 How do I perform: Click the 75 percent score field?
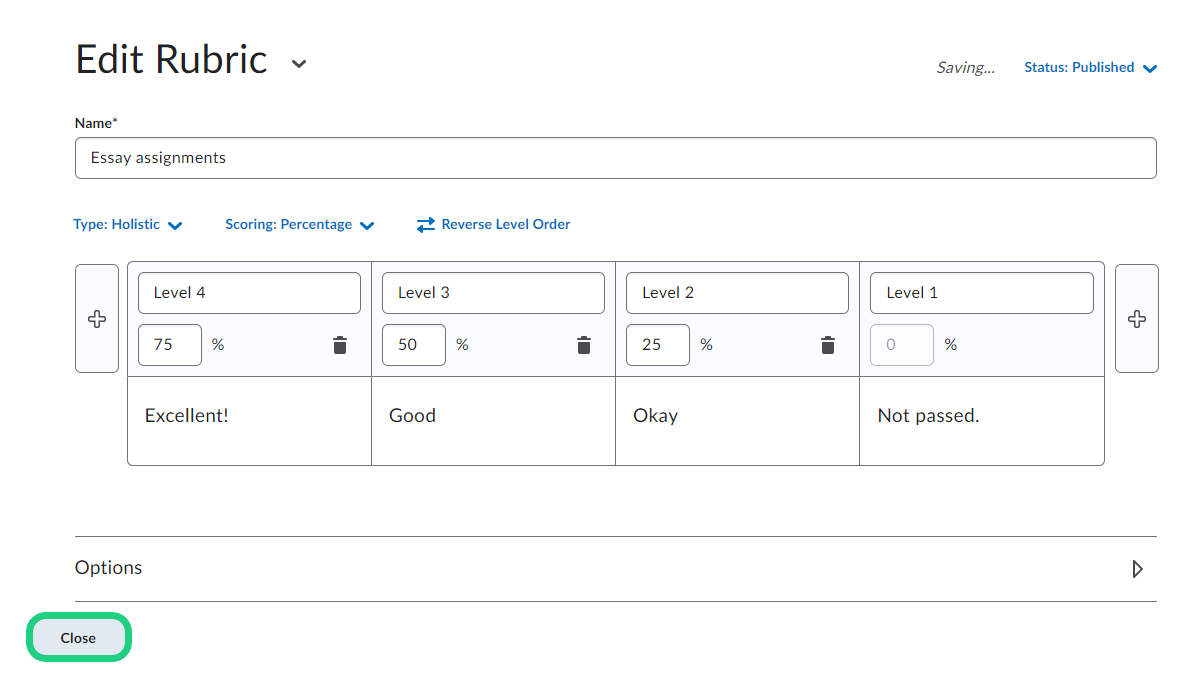pyautogui.click(x=170, y=345)
